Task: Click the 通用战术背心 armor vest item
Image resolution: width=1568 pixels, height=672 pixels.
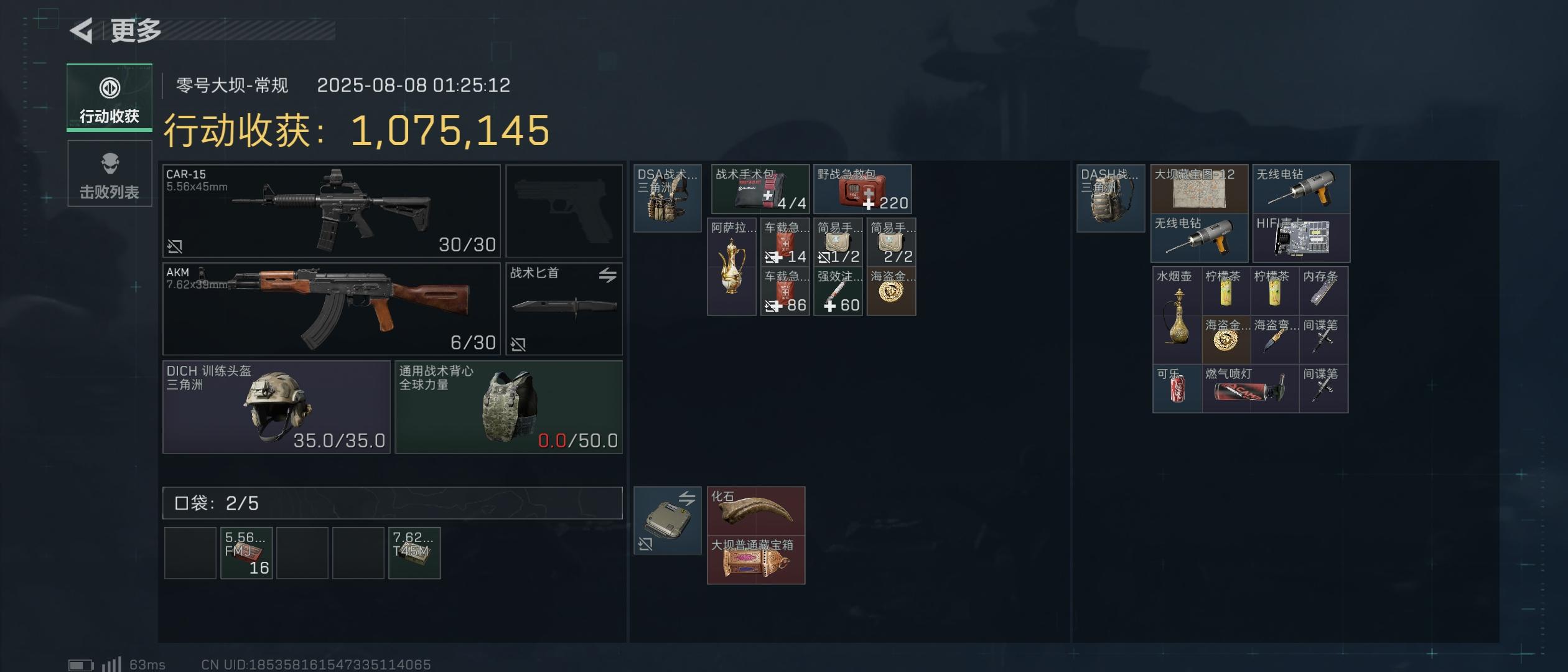Action: coord(509,407)
